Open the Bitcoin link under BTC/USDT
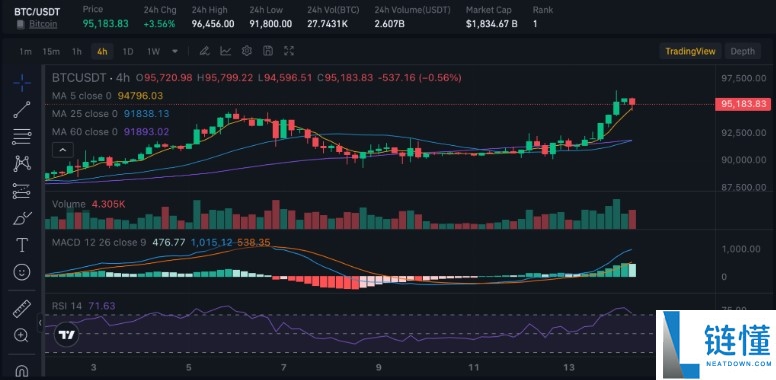Screen dimensions: 776x380 [x=43, y=24]
